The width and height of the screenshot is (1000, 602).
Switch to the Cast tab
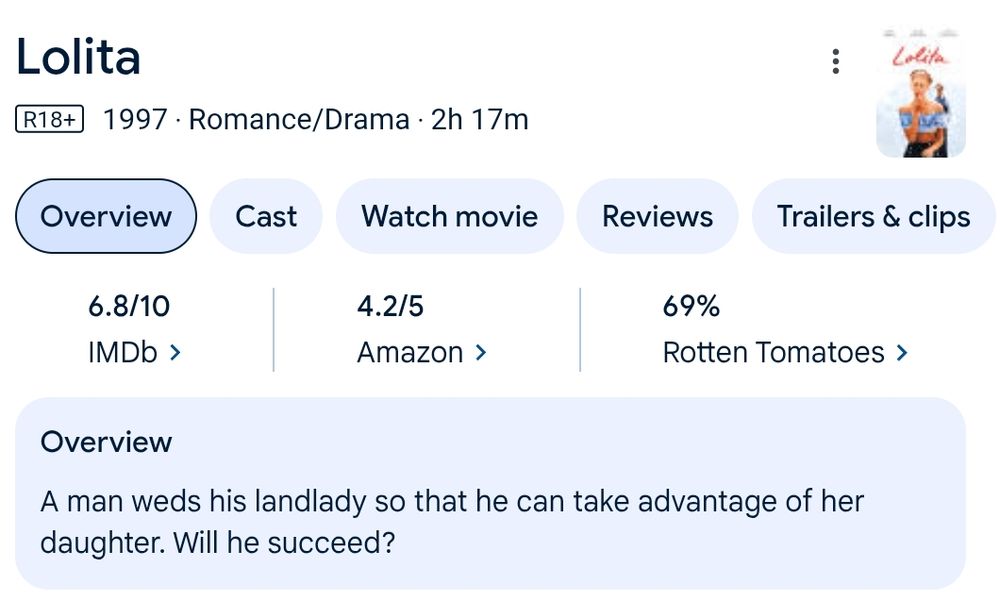point(266,216)
